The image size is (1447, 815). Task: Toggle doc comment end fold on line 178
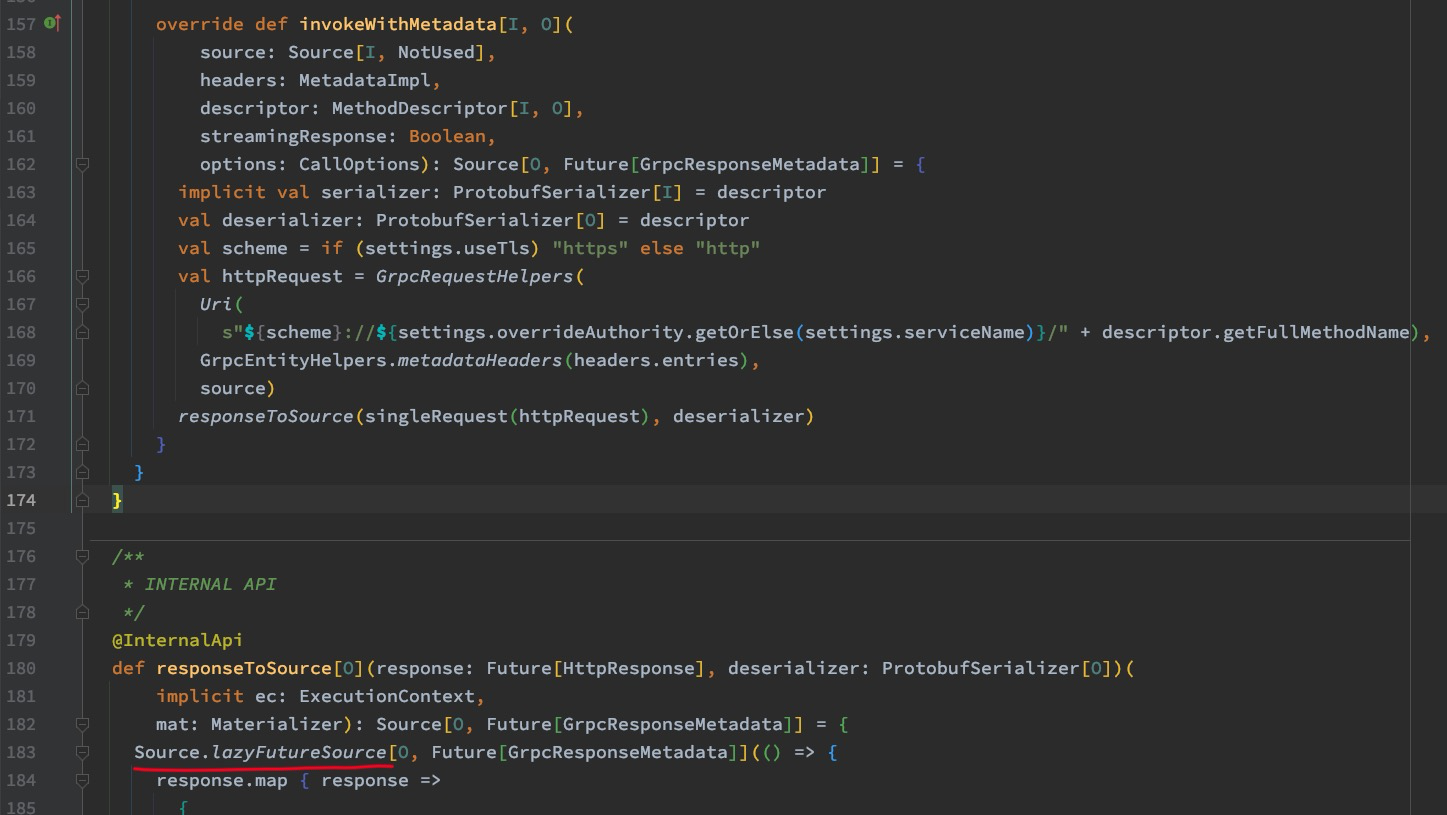83,612
